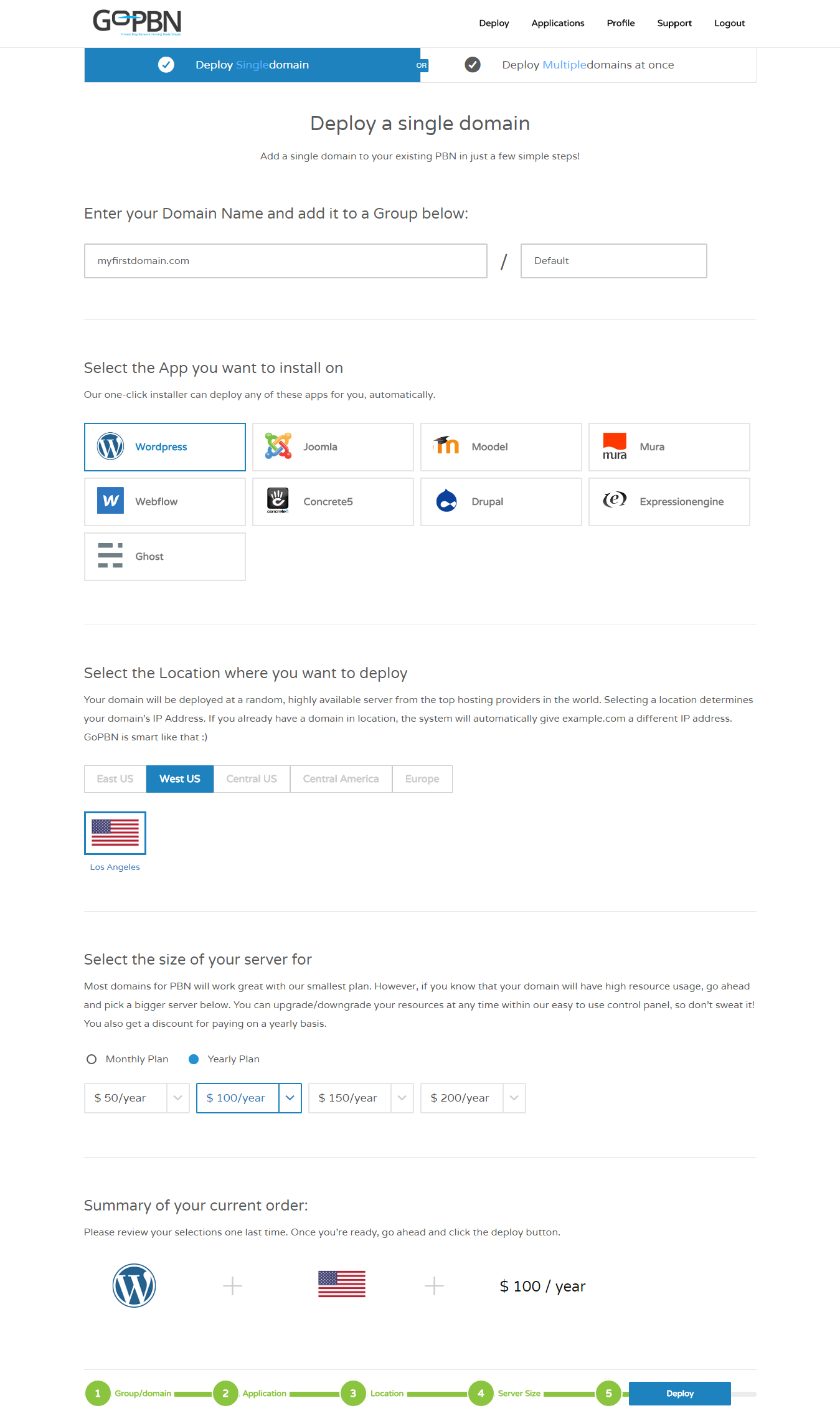This screenshot has width=840, height=1426.
Task: Switch to Deploy Singledomain tab
Action: [x=252, y=65]
